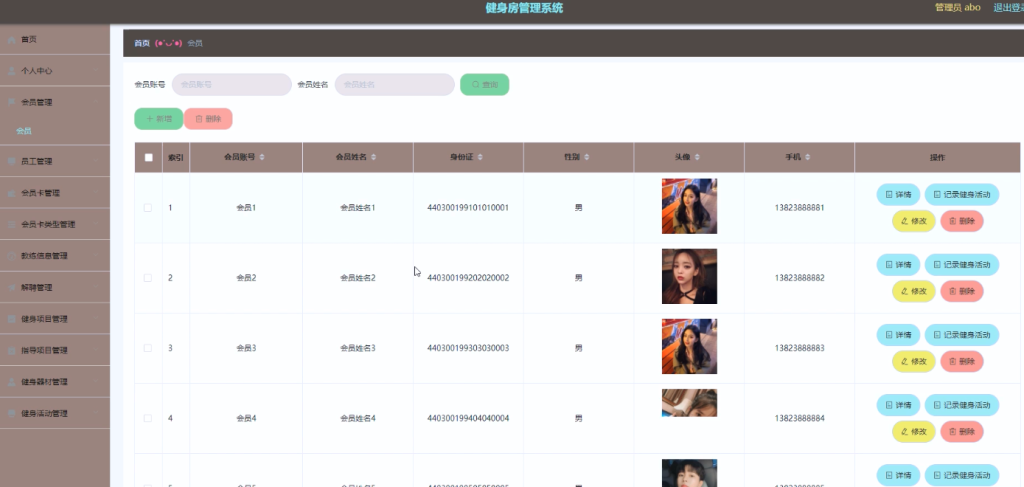Click the sort arrows on 会员账号 column header

pyautogui.click(x=262, y=157)
